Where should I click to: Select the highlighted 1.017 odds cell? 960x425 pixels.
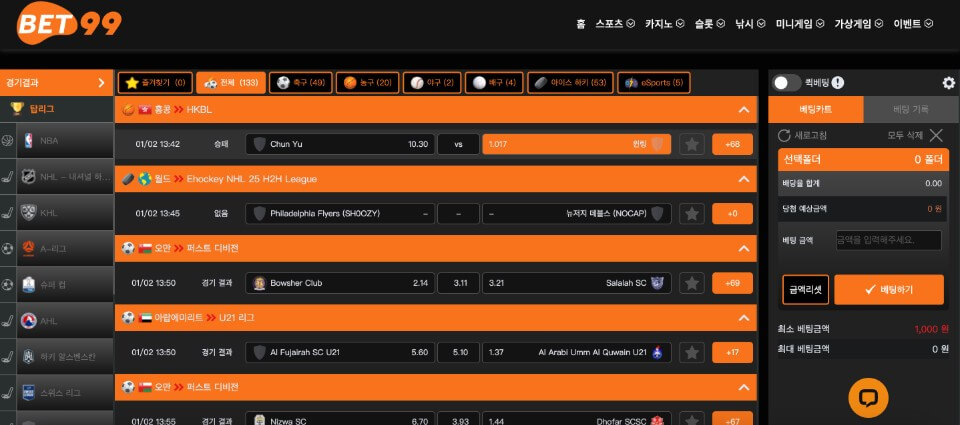pyautogui.click(x=577, y=145)
